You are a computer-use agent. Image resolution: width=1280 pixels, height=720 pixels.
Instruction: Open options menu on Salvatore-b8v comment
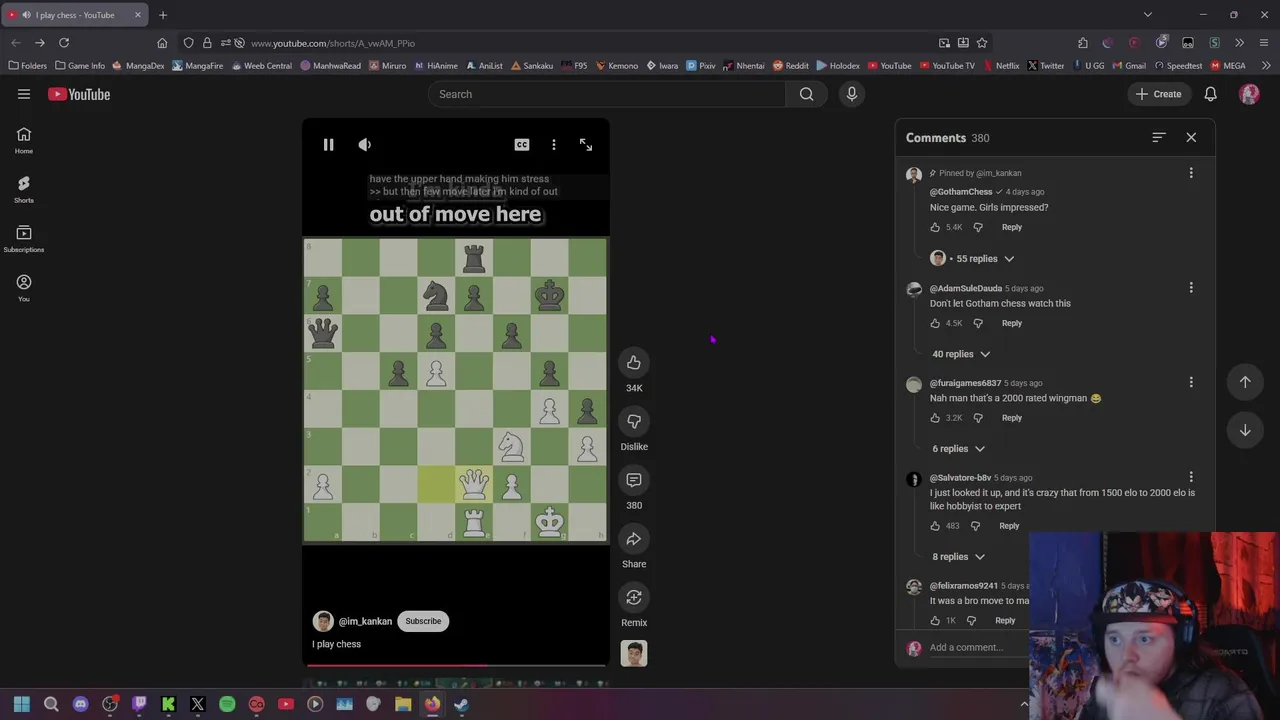pos(1191,477)
